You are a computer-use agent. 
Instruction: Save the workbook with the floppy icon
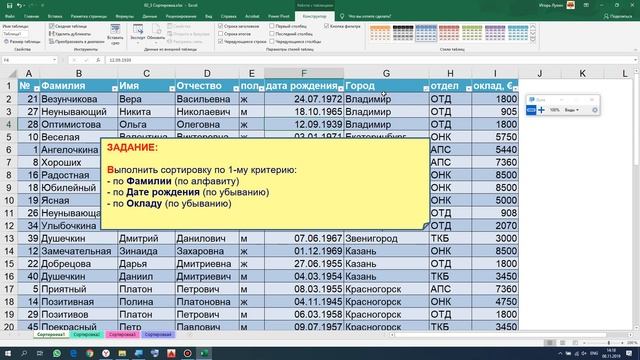pyautogui.click(x=9, y=5)
